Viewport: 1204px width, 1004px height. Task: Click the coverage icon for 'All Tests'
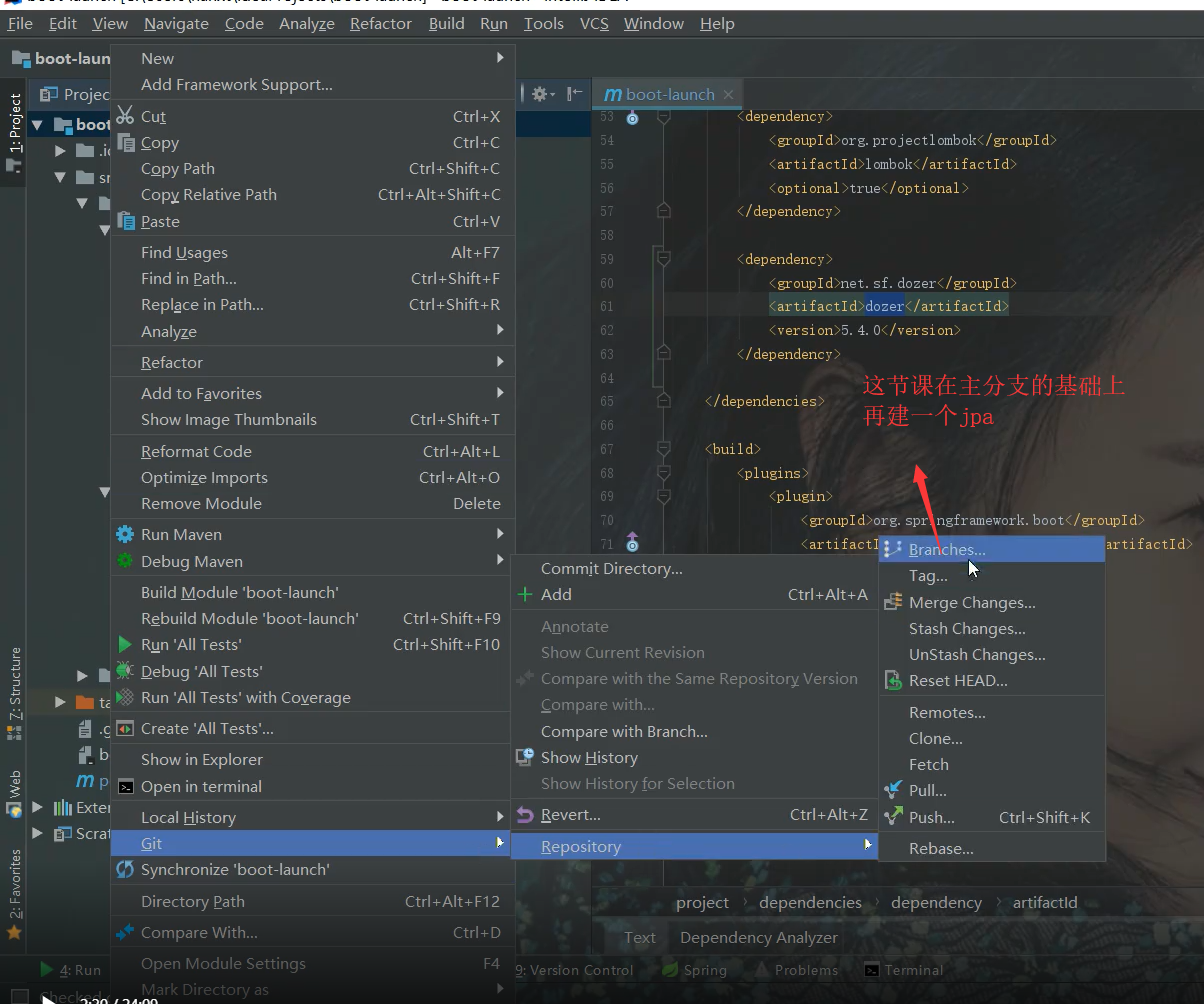coord(125,697)
